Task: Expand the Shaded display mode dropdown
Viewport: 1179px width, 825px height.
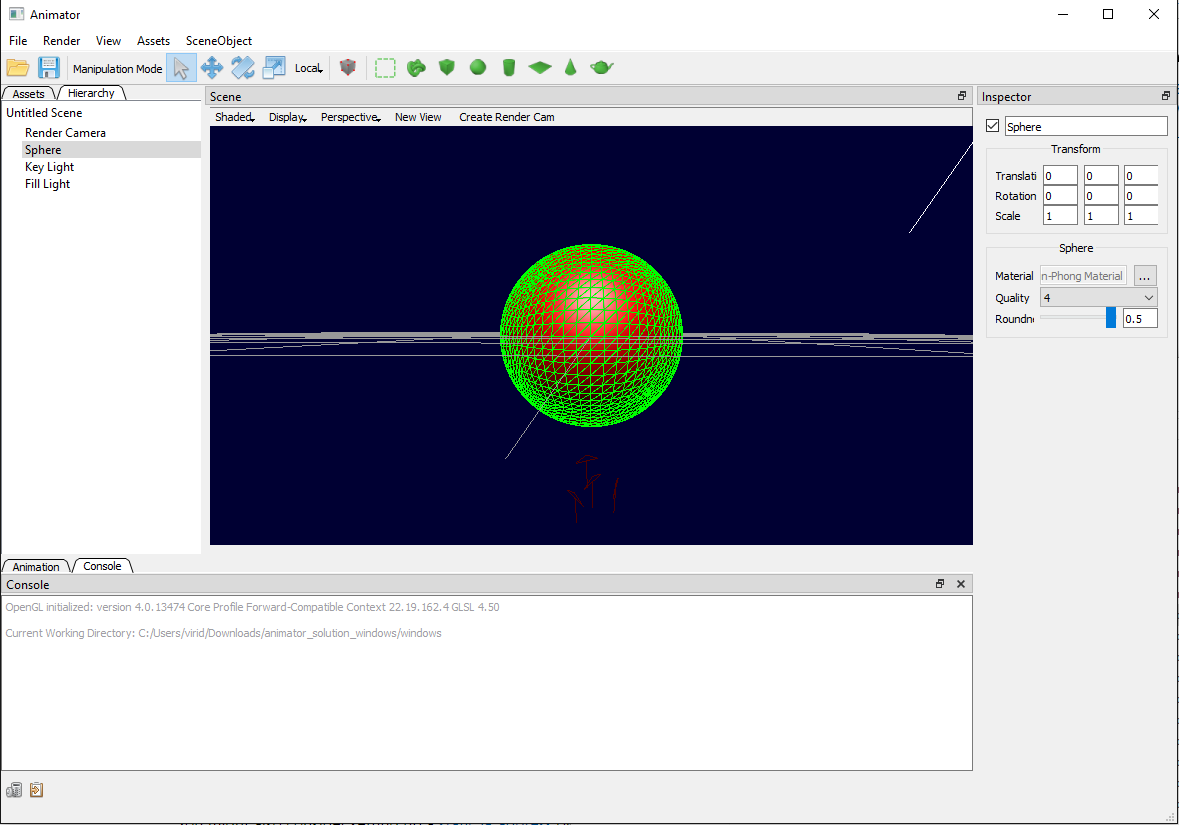Action: pos(235,117)
